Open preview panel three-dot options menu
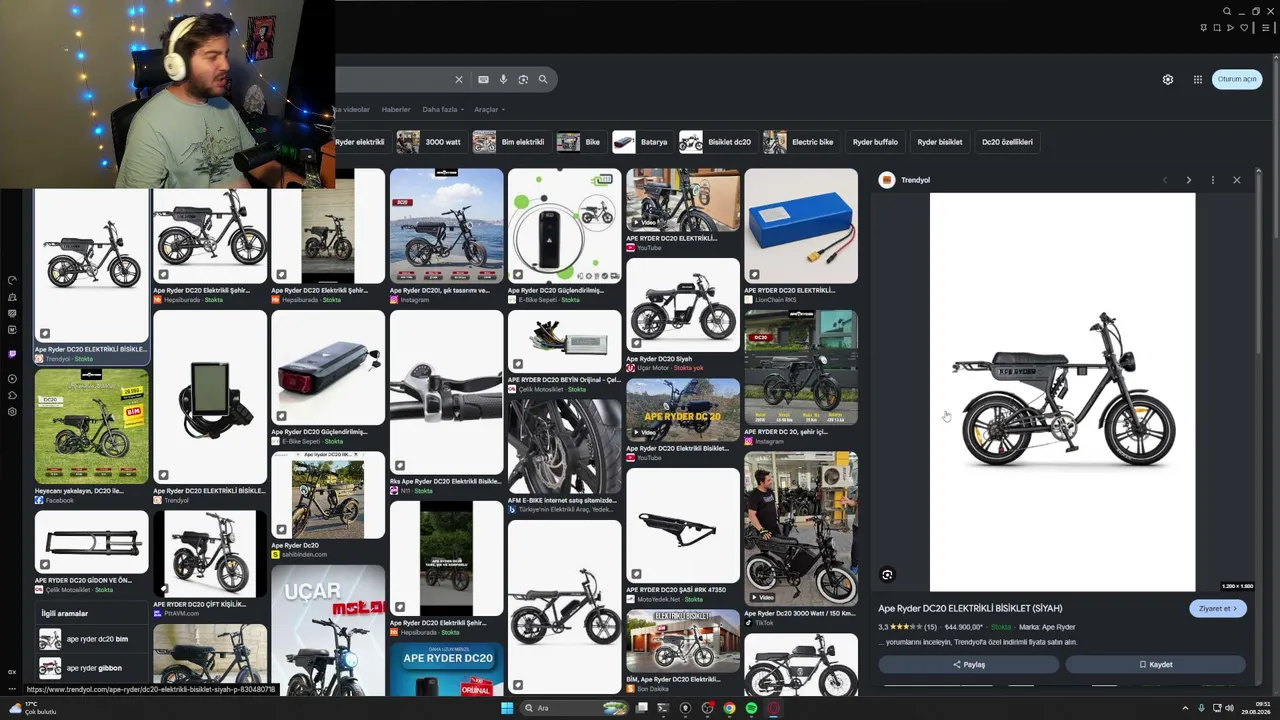The width and height of the screenshot is (1280, 720). click(x=1212, y=180)
